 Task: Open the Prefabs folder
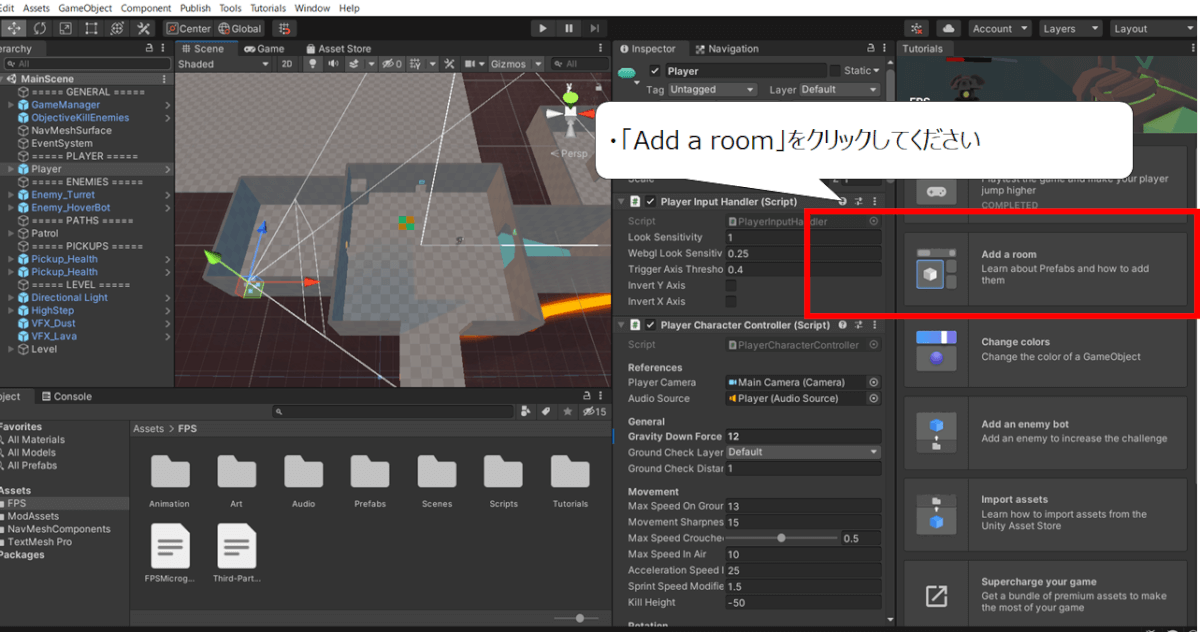(370, 481)
